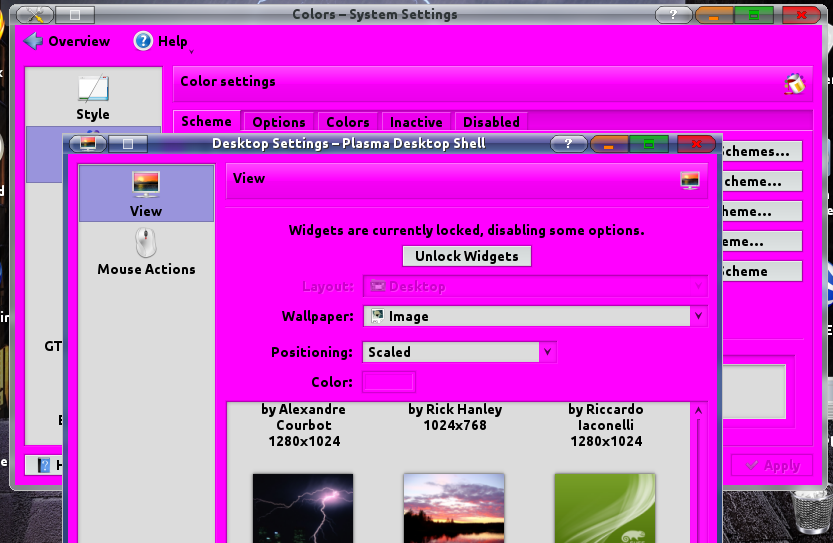Click the Unlock Widgets button
This screenshot has height=543, width=833.
[x=466, y=256]
